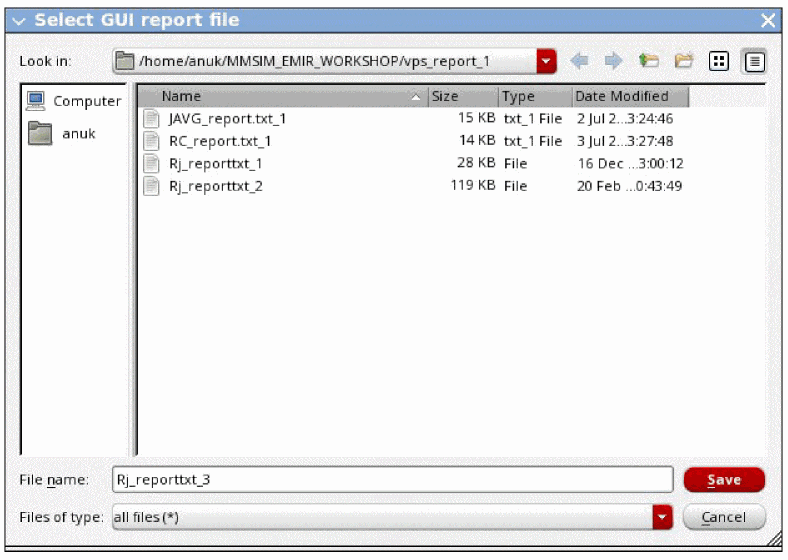Sort by Type column header
Screen dimensions: 788x560
point(535,97)
